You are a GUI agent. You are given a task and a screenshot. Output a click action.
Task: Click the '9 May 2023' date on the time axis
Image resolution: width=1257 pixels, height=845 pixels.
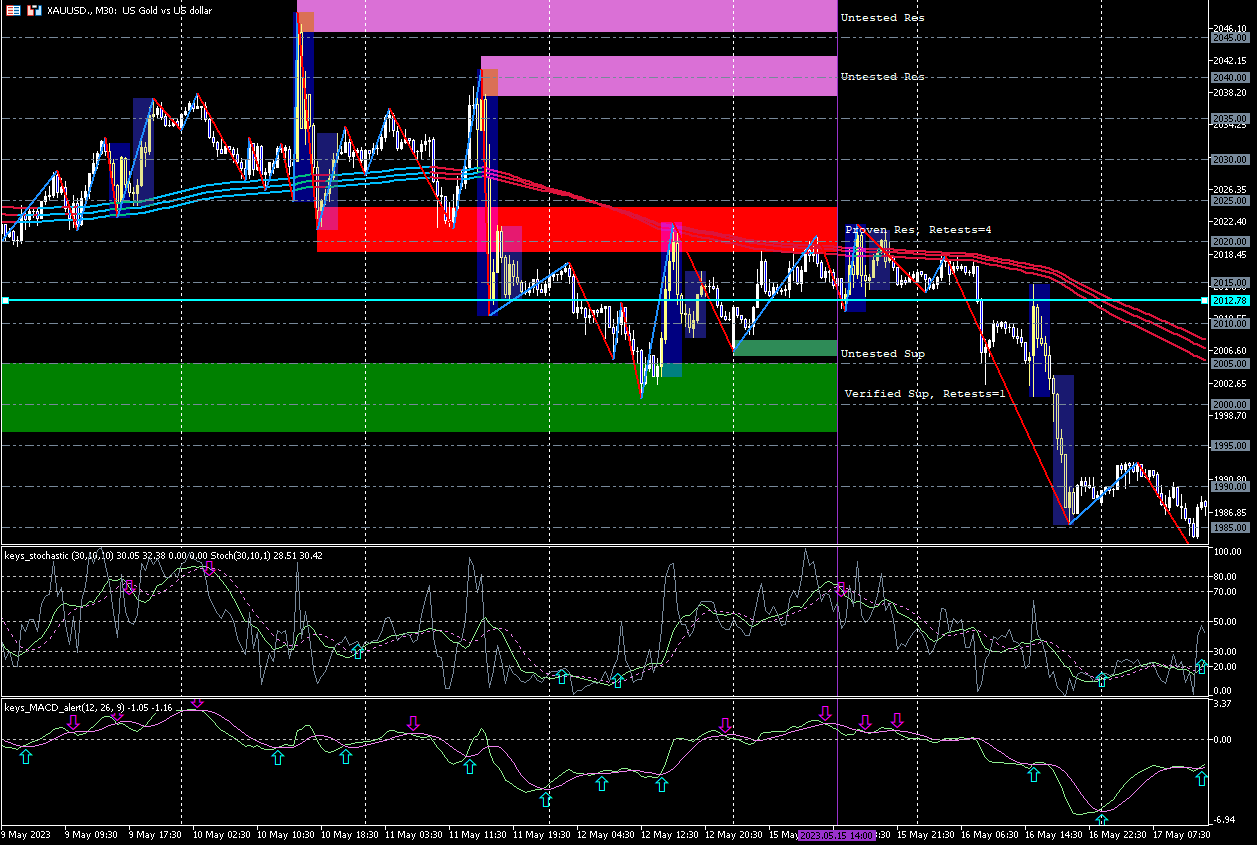pyautogui.click(x=26, y=834)
